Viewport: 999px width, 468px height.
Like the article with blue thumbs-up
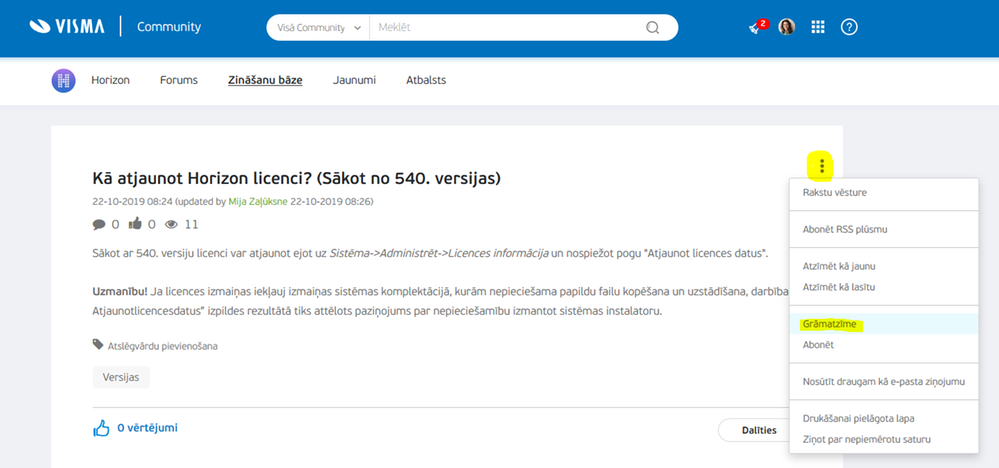101,429
